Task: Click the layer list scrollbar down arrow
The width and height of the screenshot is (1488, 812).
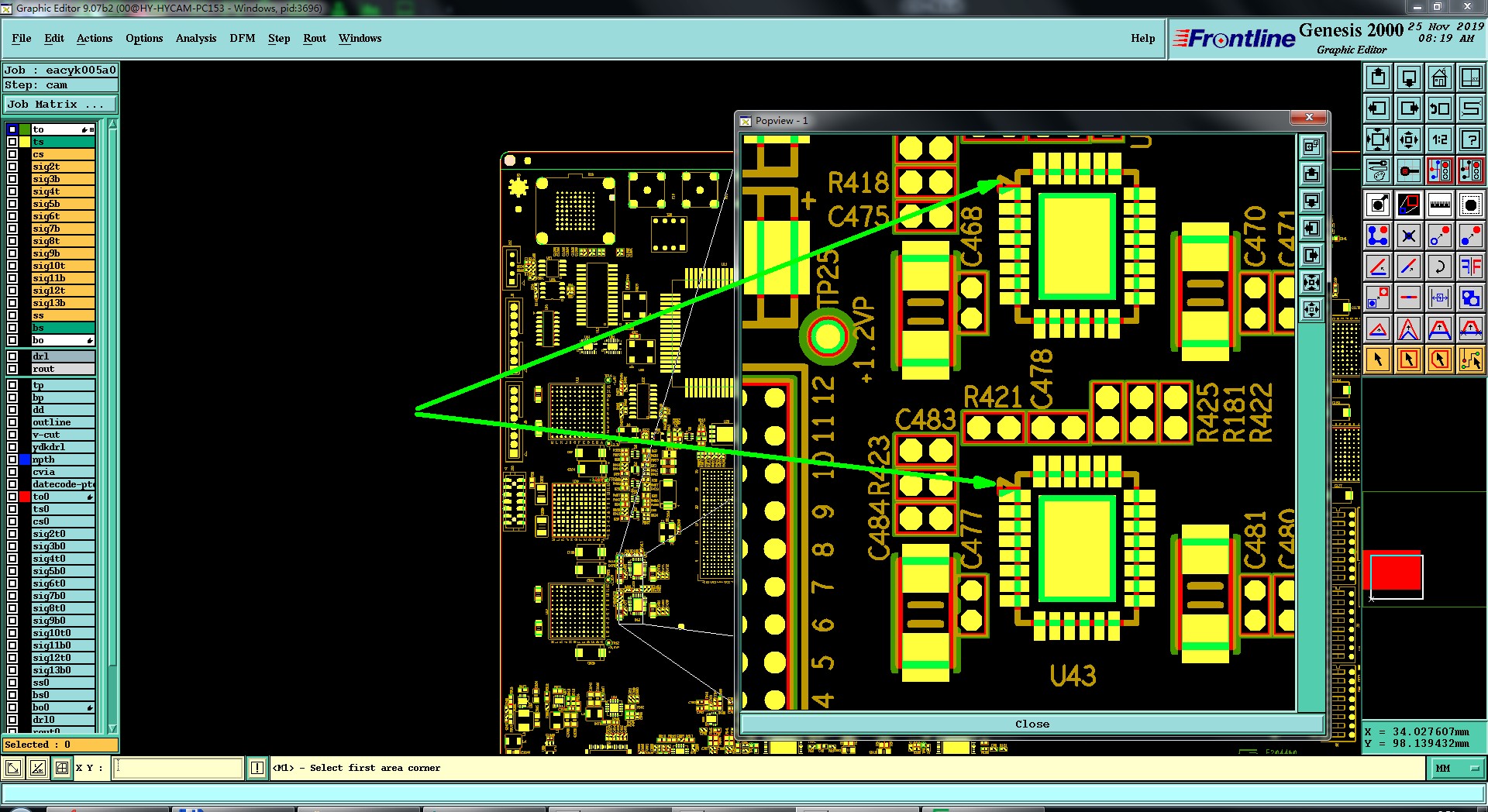Action: coord(112,728)
